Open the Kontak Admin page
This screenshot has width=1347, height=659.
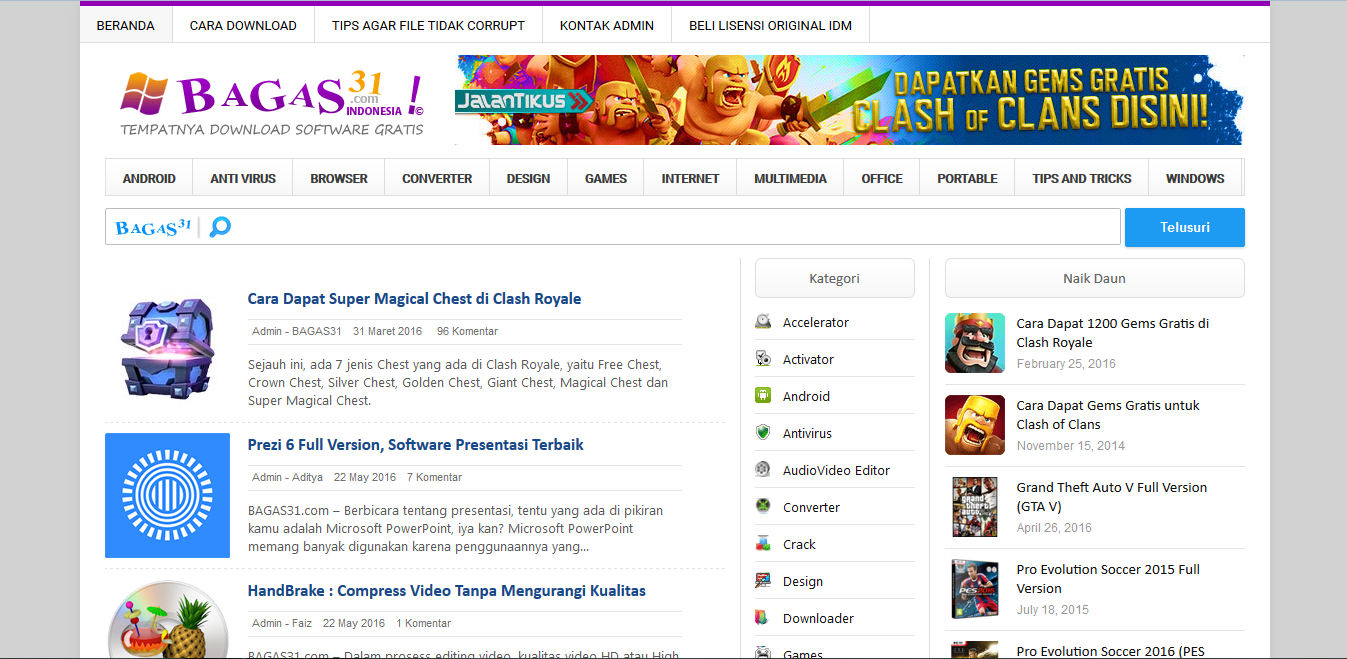tap(607, 25)
